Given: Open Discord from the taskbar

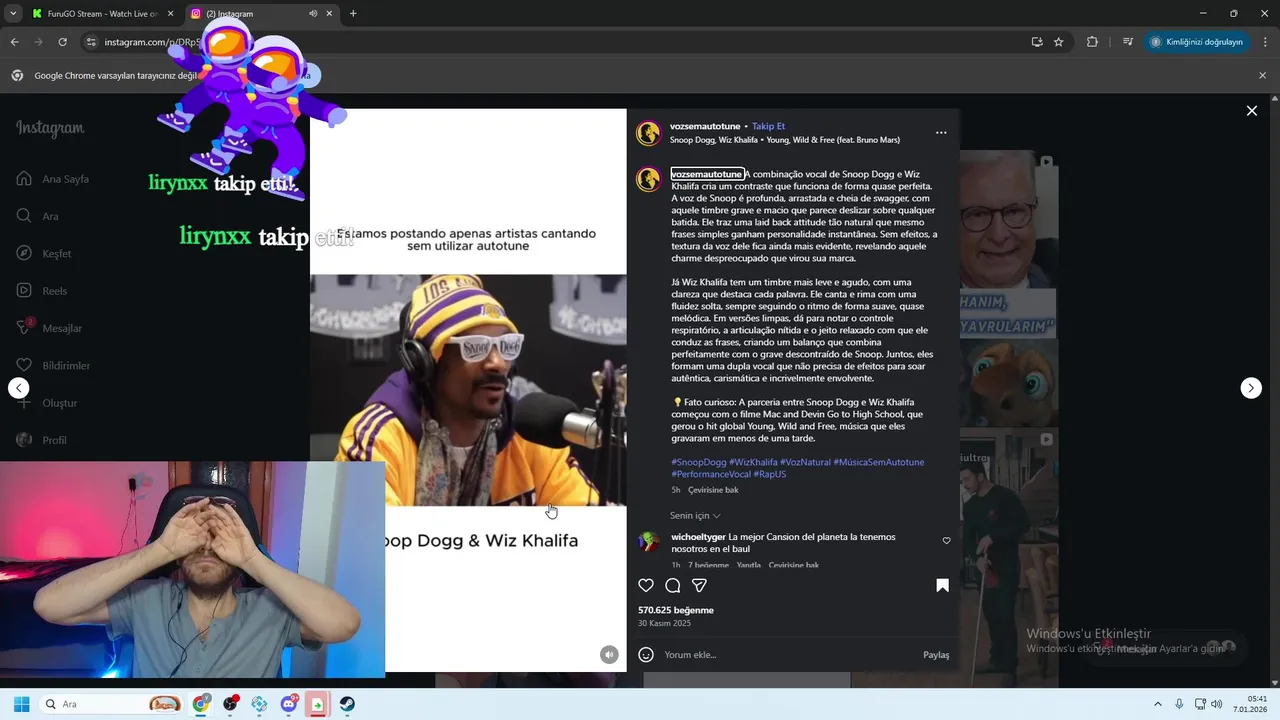Looking at the screenshot, I should click(x=289, y=704).
